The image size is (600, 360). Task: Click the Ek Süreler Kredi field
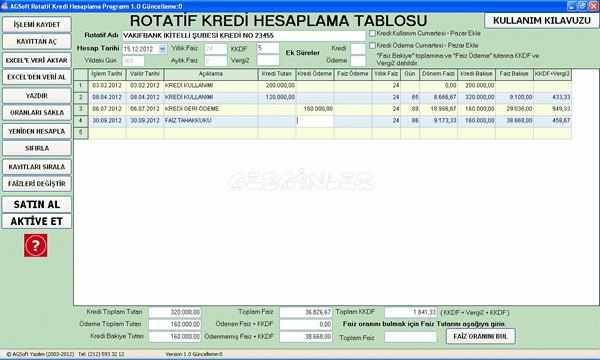358,49
